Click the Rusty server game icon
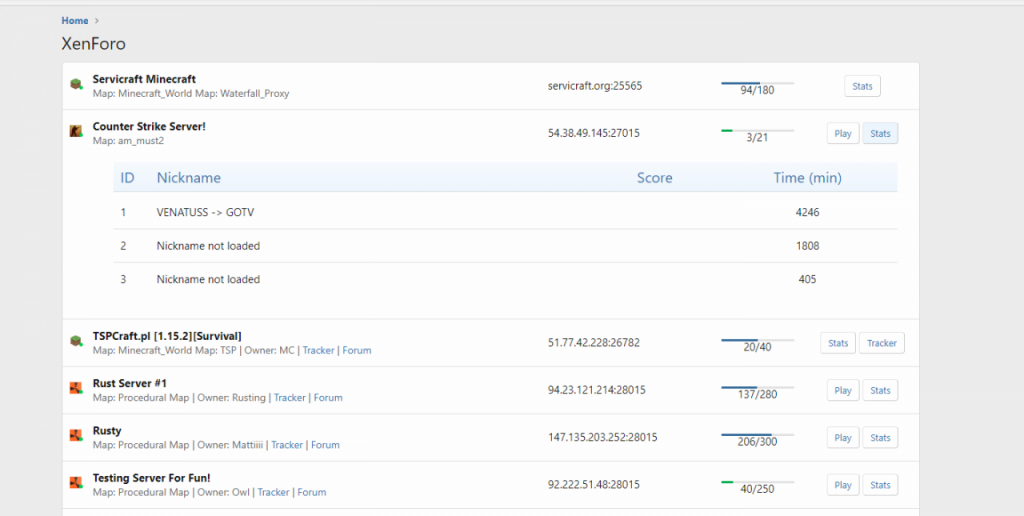1024x516 pixels. 76,436
